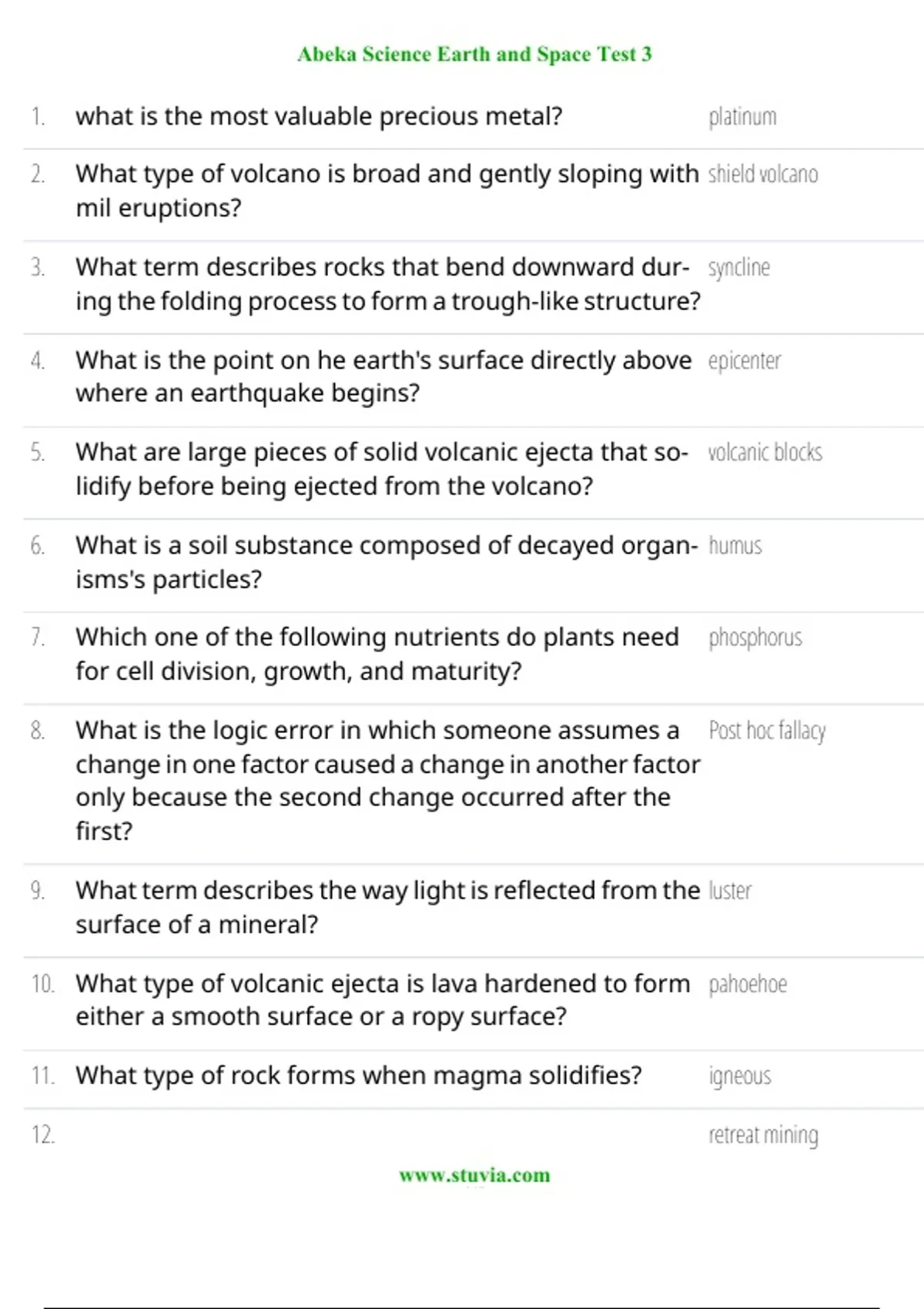Select the question about magma solidifying

358,1075
